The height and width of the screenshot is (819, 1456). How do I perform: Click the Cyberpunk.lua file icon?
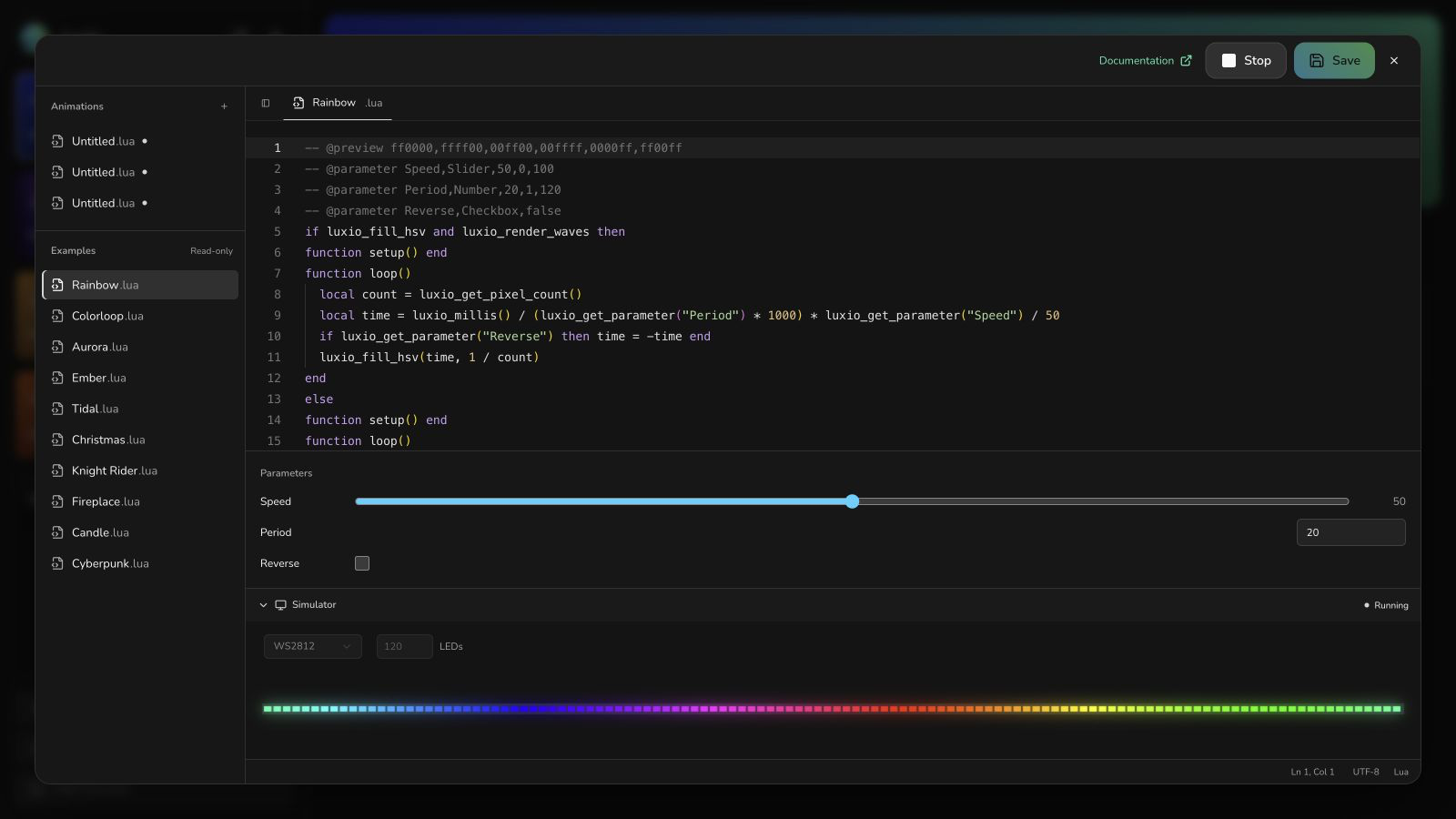tap(57, 563)
